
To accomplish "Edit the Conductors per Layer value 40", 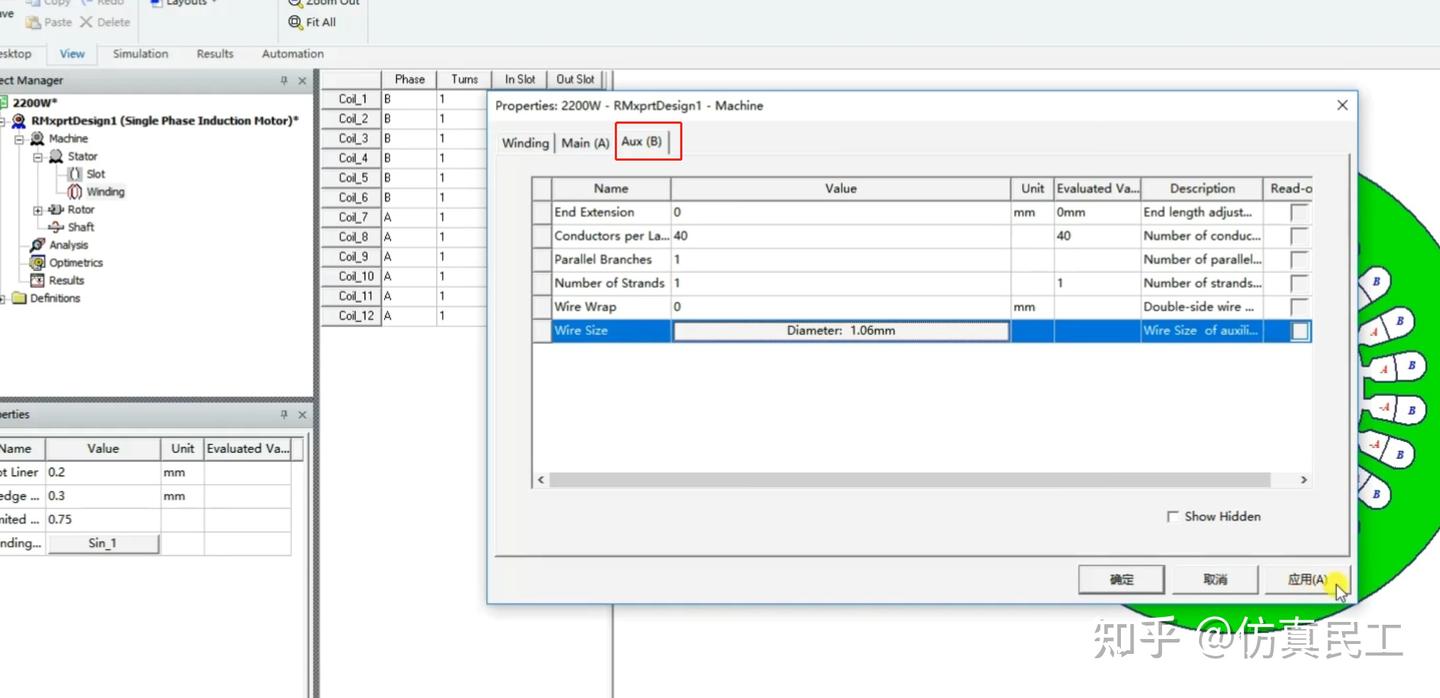I will (841, 236).
